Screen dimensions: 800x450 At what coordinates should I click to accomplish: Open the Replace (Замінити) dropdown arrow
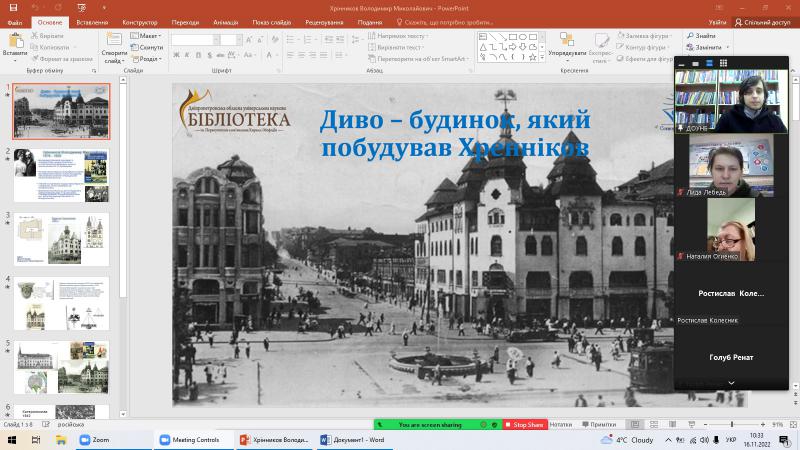coord(728,47)
